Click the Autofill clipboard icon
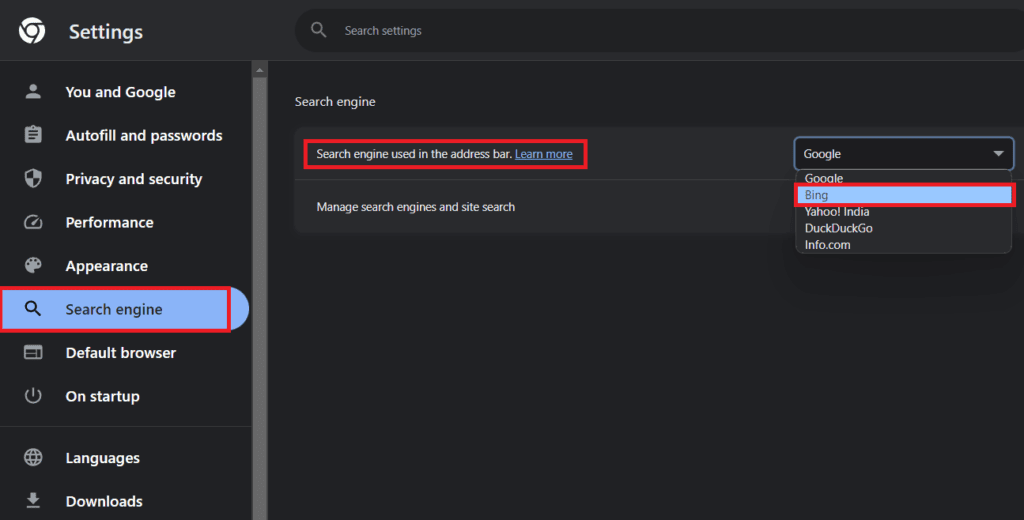The width and height of the screenshot is (1024, 520). (x=33, y=135)
